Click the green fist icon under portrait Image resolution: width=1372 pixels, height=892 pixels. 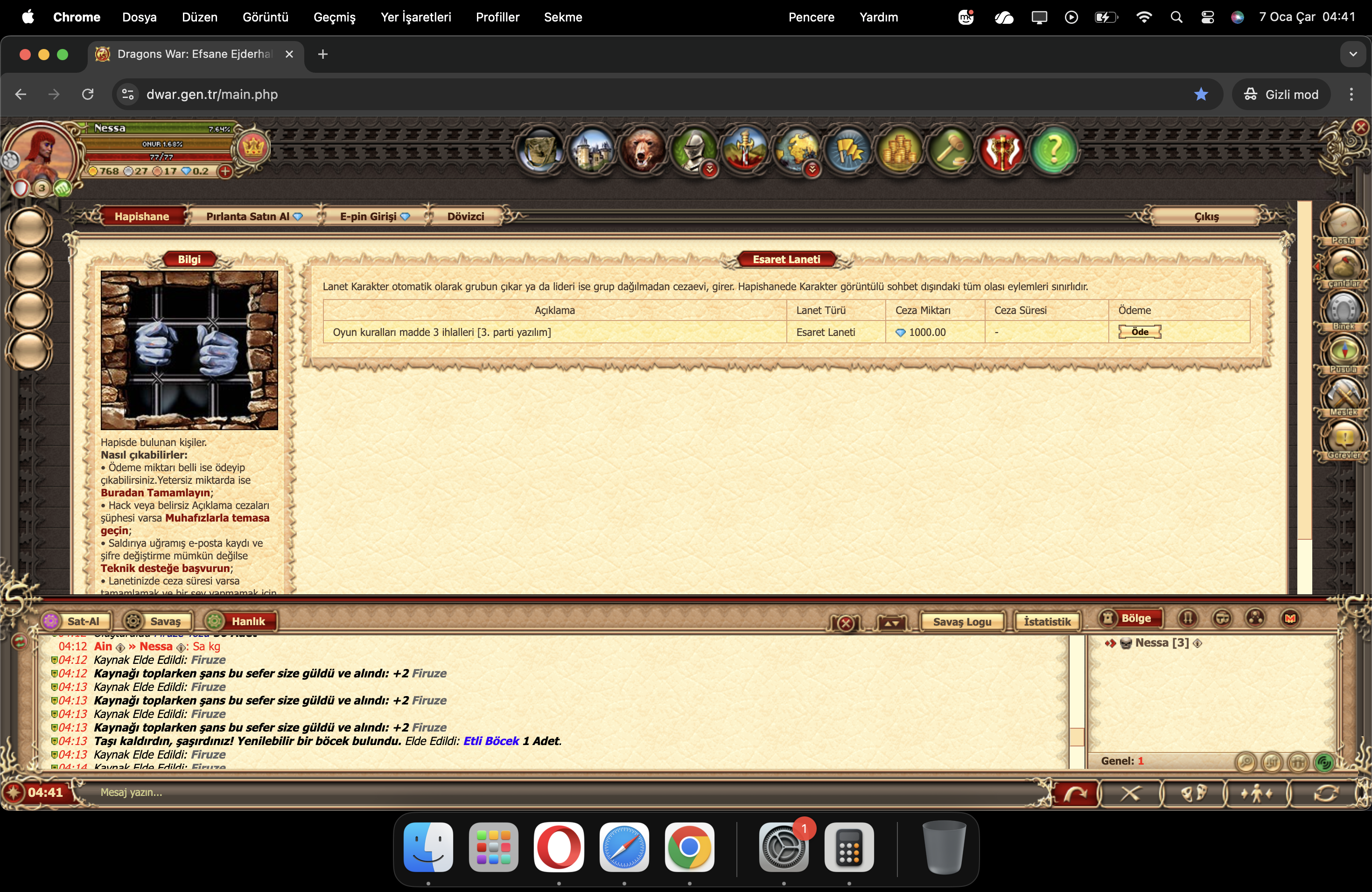[62, 188]
